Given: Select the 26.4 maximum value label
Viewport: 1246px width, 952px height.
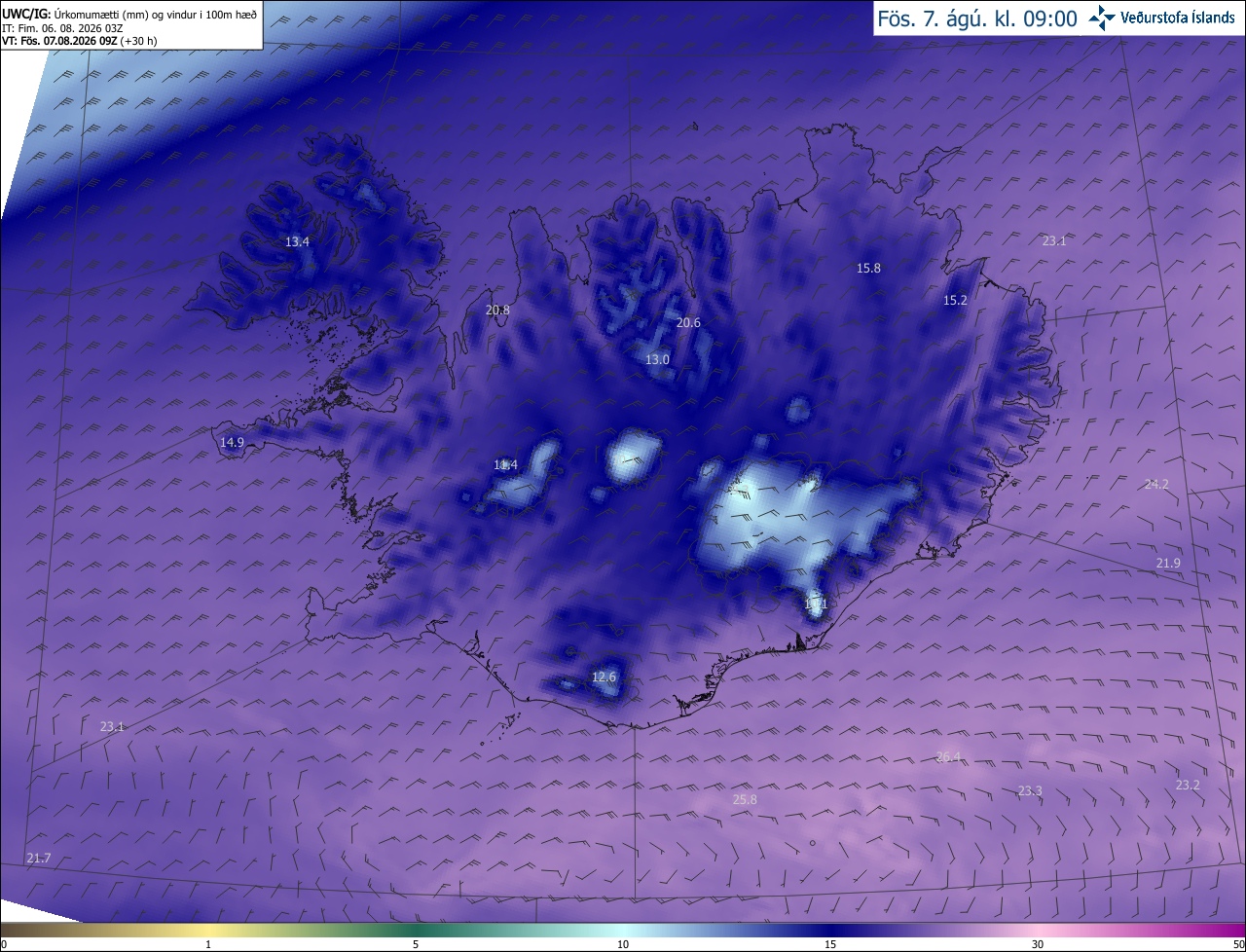Looking at the screenshot, I should [948, 756].
